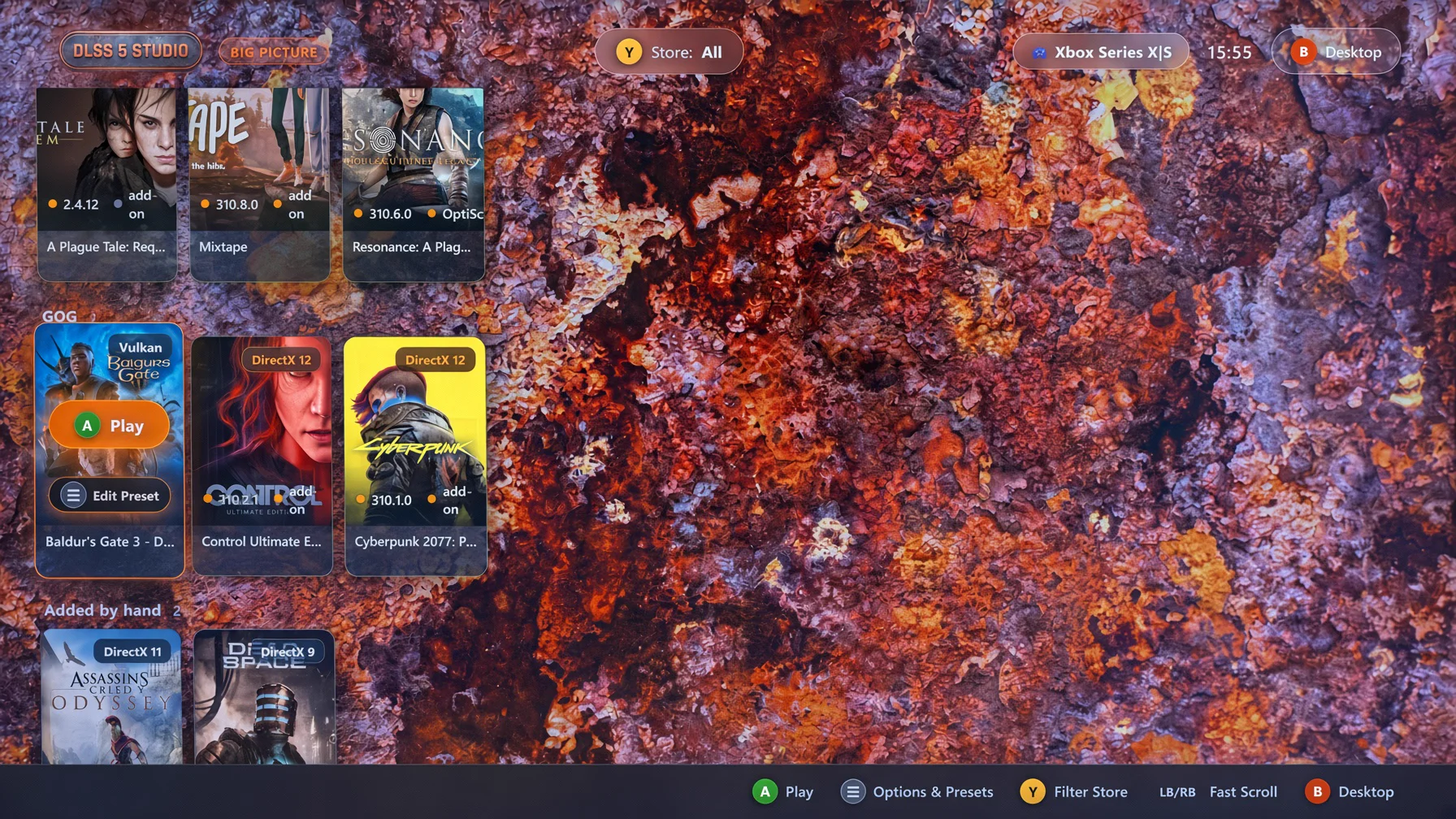Viewport: 1456px width, 819px height.
Task: Click version 310.6.0 on Resonance card
Action: pos(390,214)
